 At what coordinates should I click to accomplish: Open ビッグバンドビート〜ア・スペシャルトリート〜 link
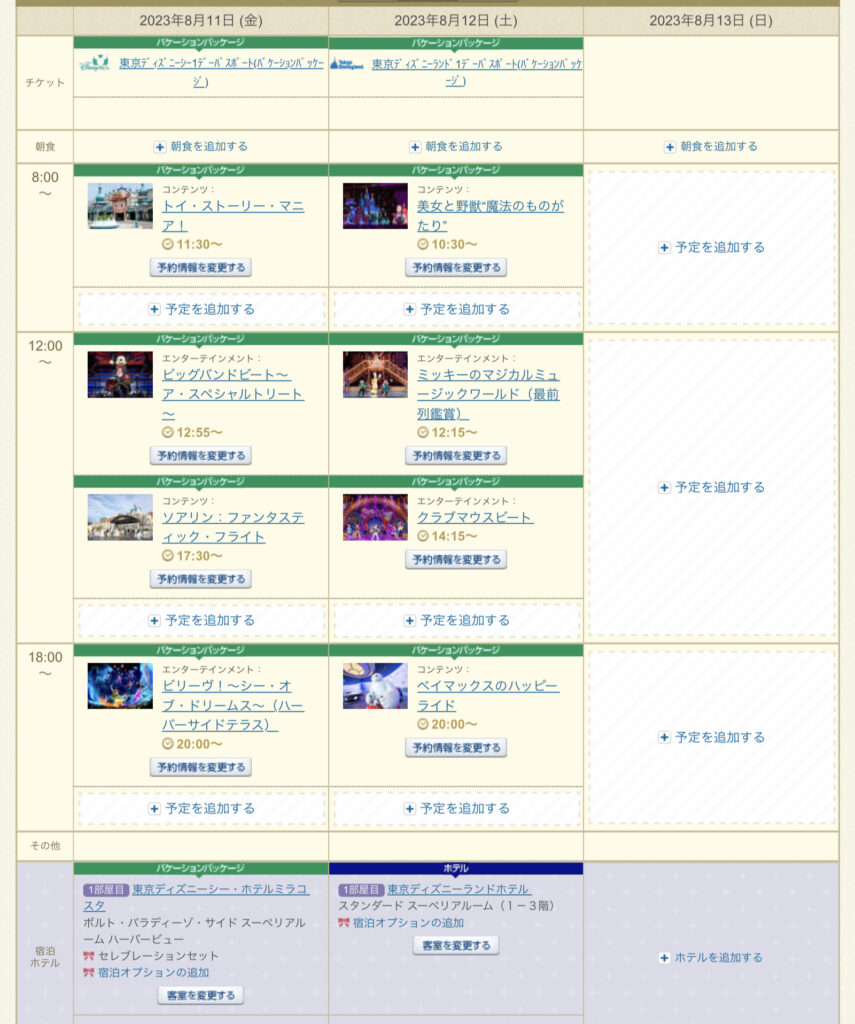point(233,394)
